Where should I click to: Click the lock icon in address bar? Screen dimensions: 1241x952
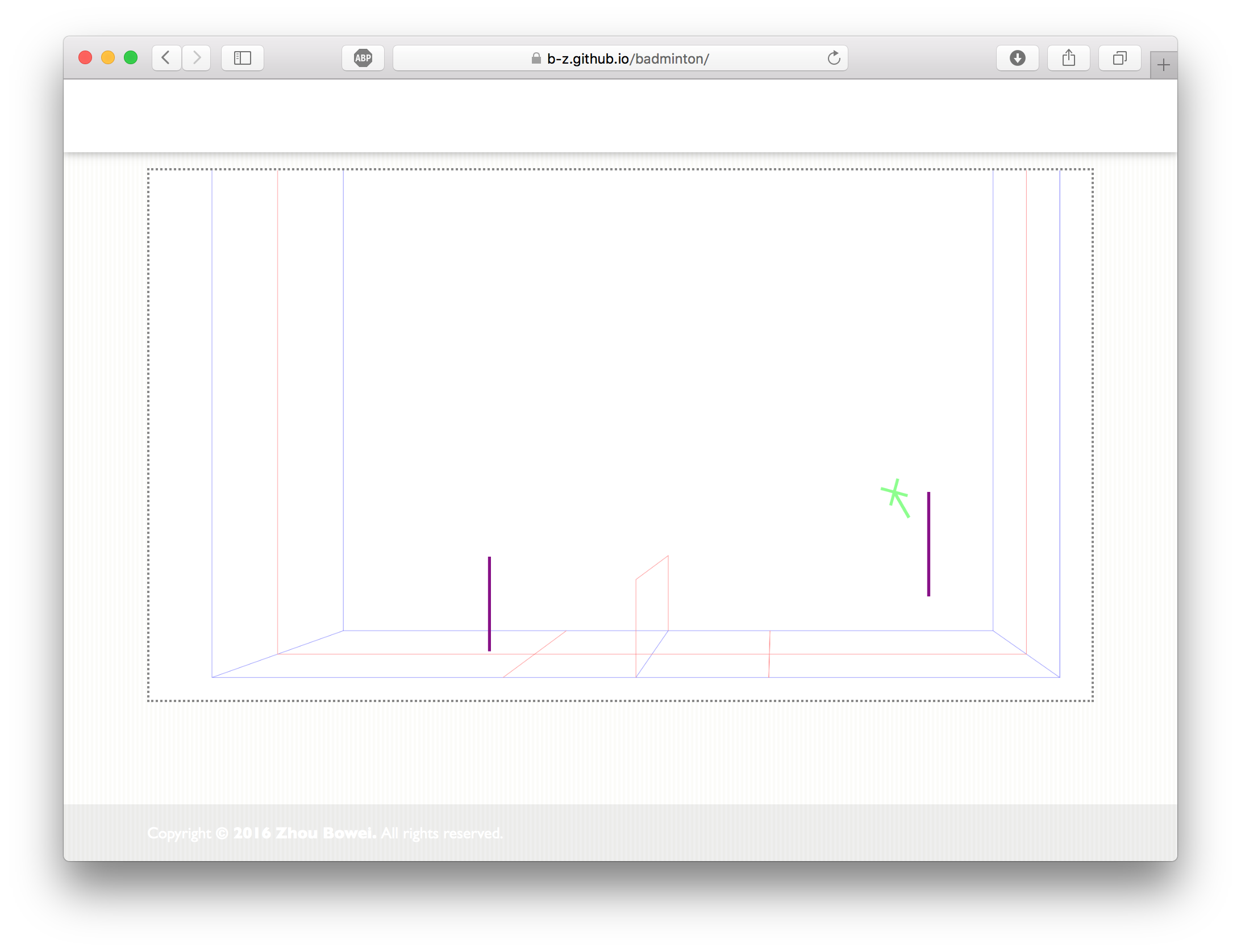(x=536, y=59)
